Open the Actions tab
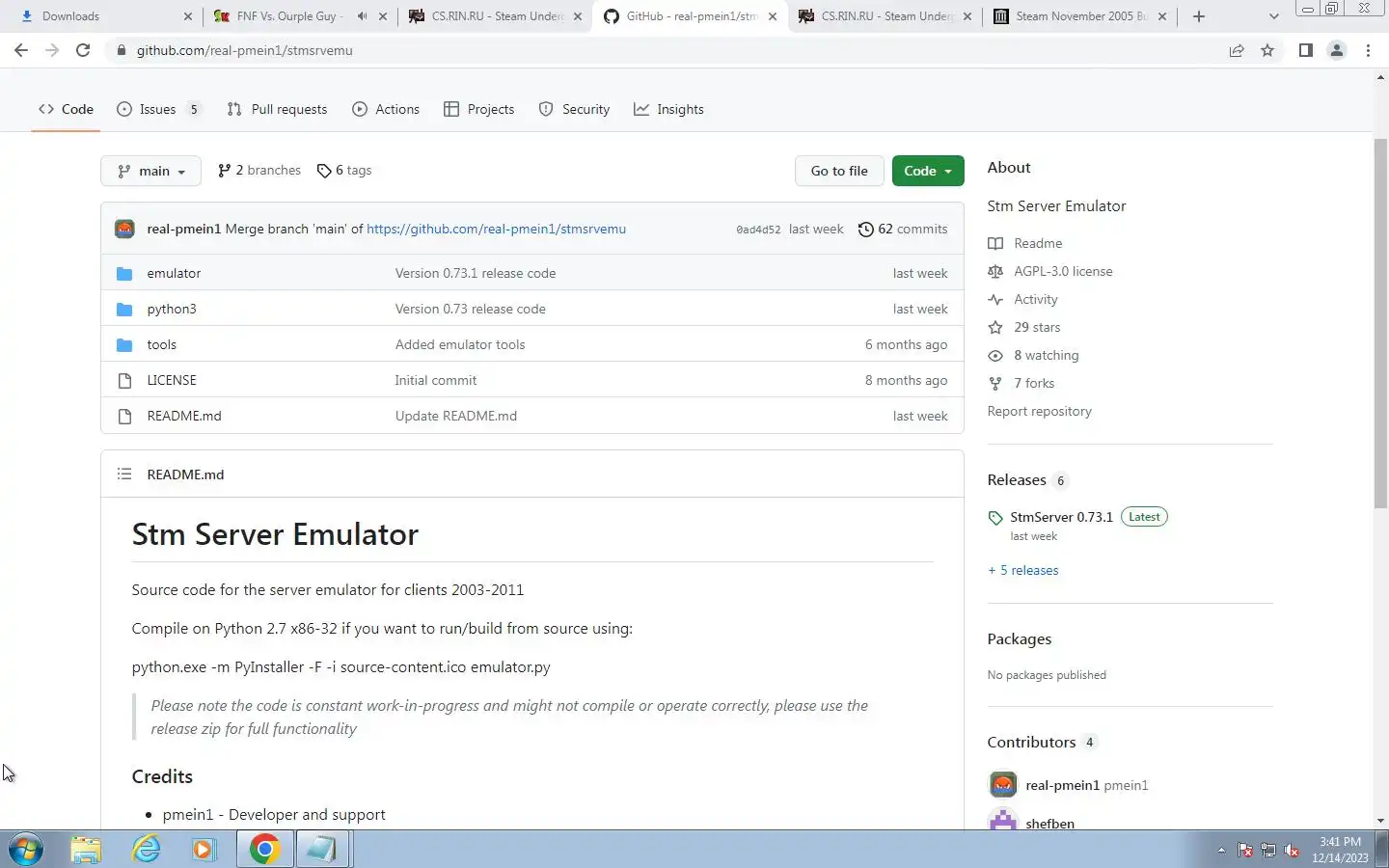This screenshot has width=1389, height=868. coord(386,109)
